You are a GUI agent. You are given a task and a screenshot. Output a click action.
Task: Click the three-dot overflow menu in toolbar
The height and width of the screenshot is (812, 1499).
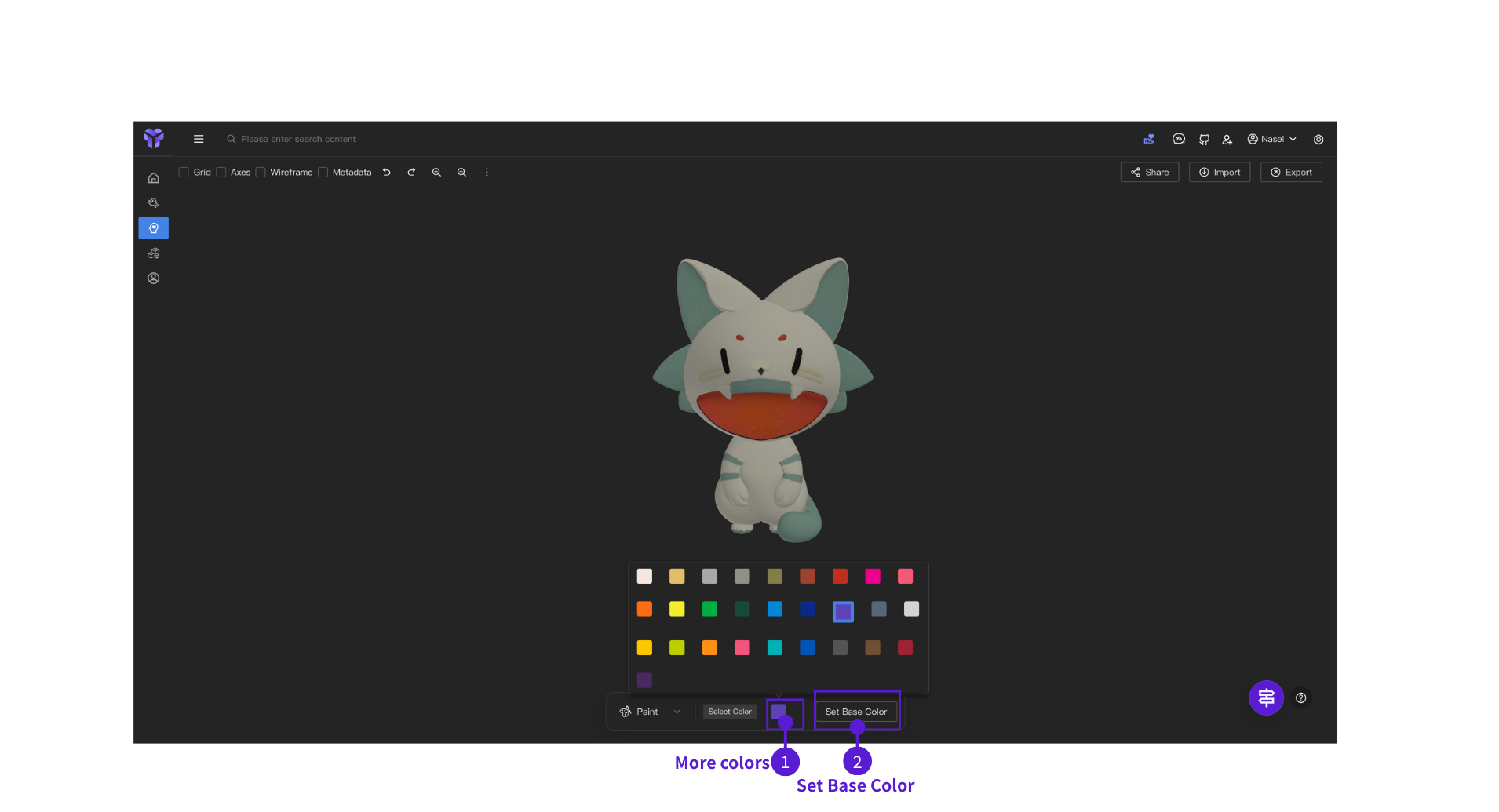click(x=487, y=172)
